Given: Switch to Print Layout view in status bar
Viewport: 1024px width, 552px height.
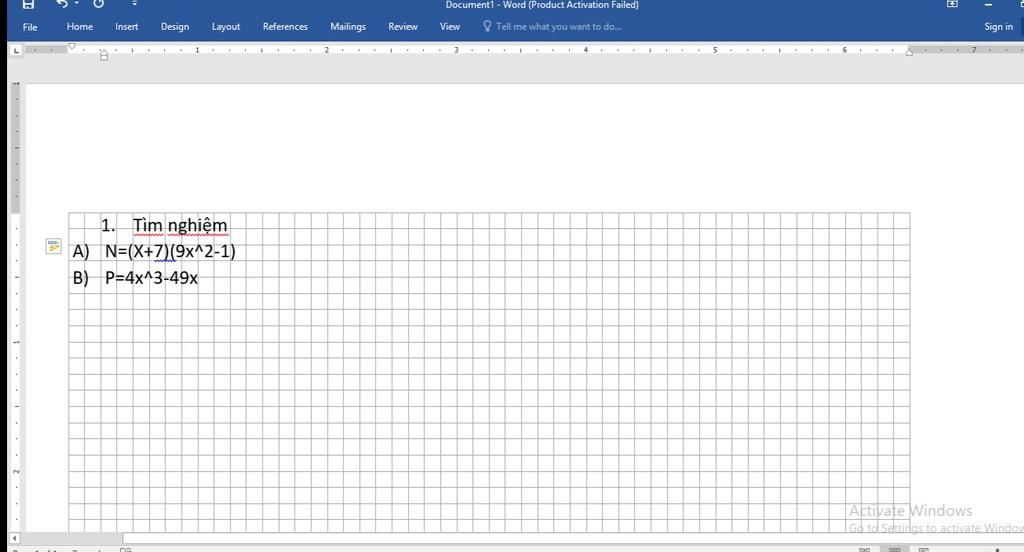Looking at the screenshot, I should (x=895, y=550).
